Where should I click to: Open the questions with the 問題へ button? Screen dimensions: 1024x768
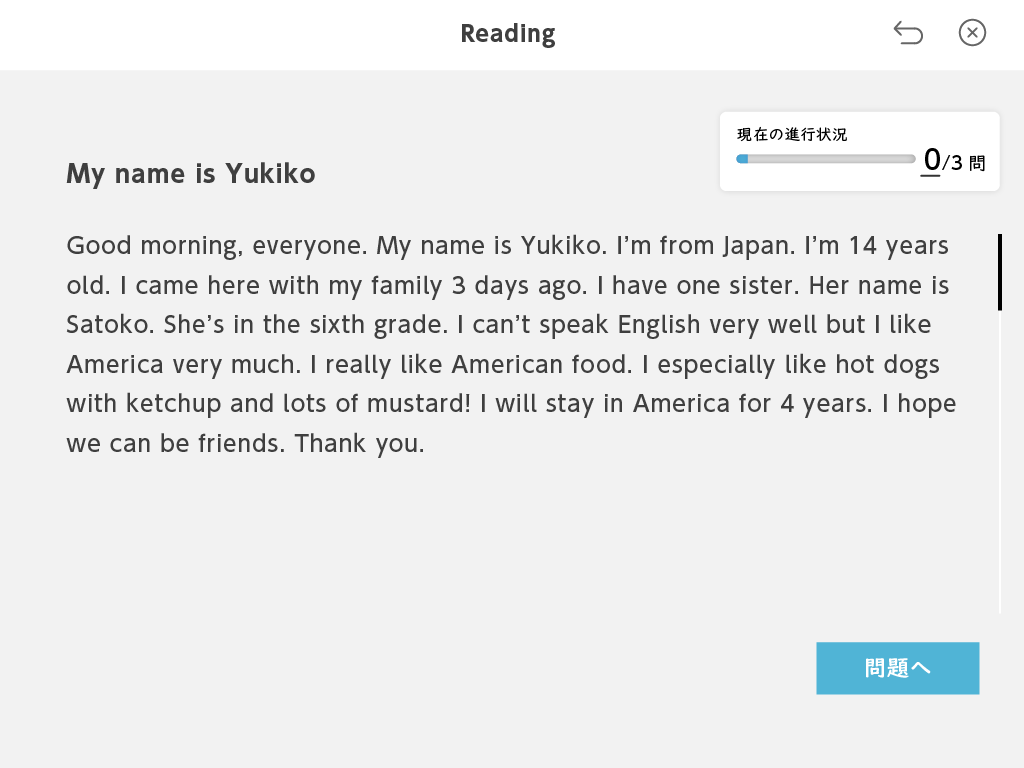click(897, 667)
